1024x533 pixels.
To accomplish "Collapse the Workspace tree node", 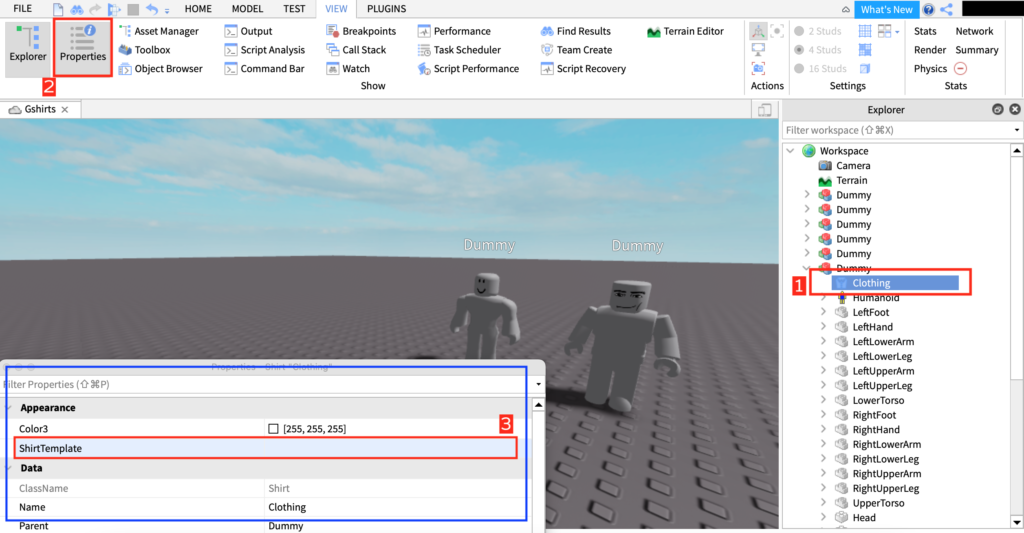I will point(790,151).
